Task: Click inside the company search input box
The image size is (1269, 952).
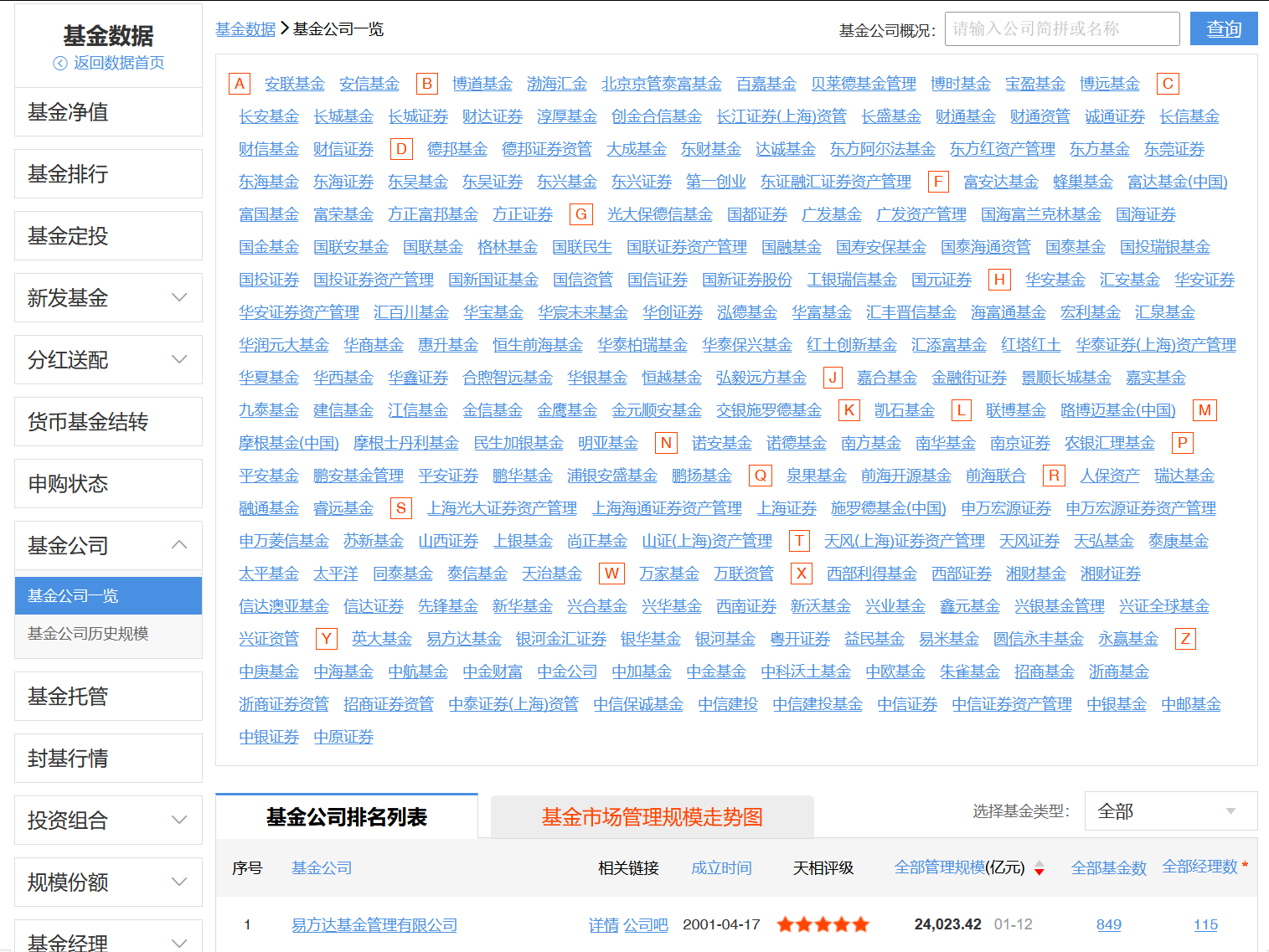Action: (x=1061, y=28)
